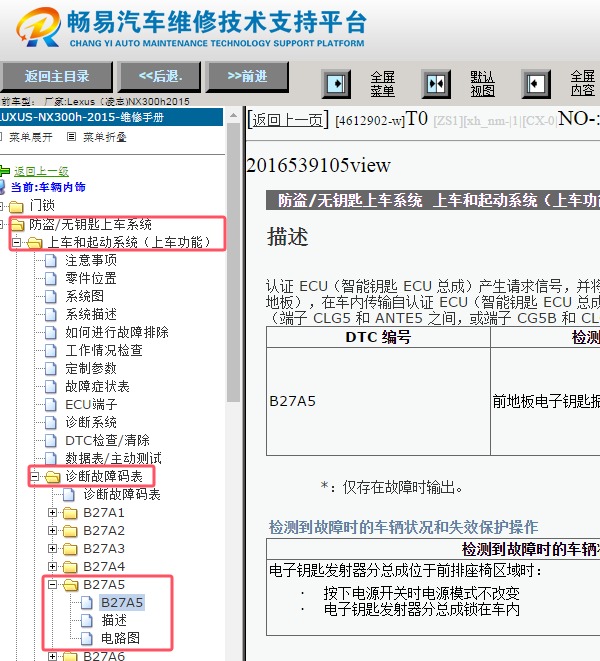Click the left panel scrollbar thumb

coord(234,261)
